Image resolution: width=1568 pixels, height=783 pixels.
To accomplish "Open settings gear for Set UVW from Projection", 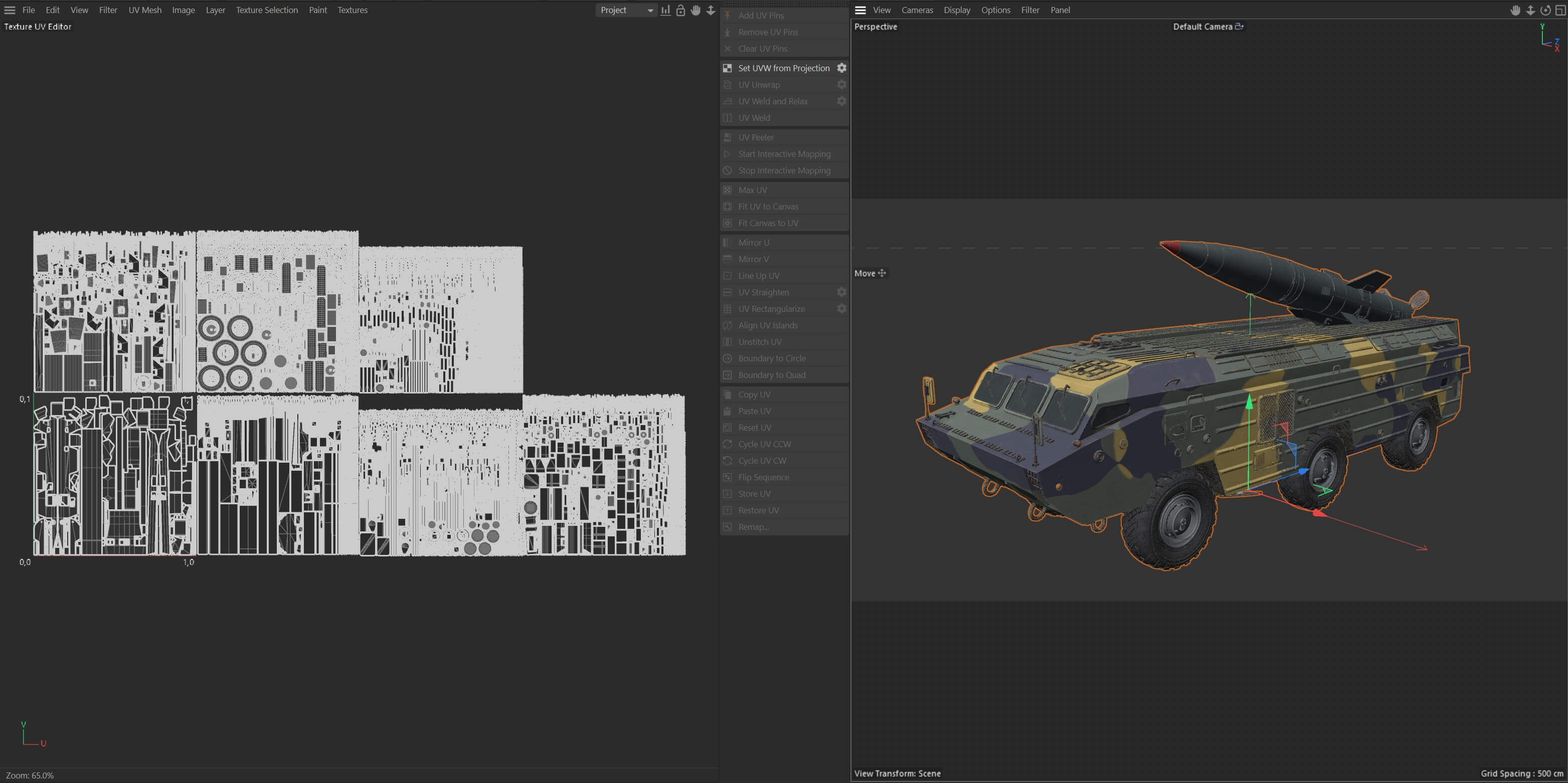I will (841, 68).
